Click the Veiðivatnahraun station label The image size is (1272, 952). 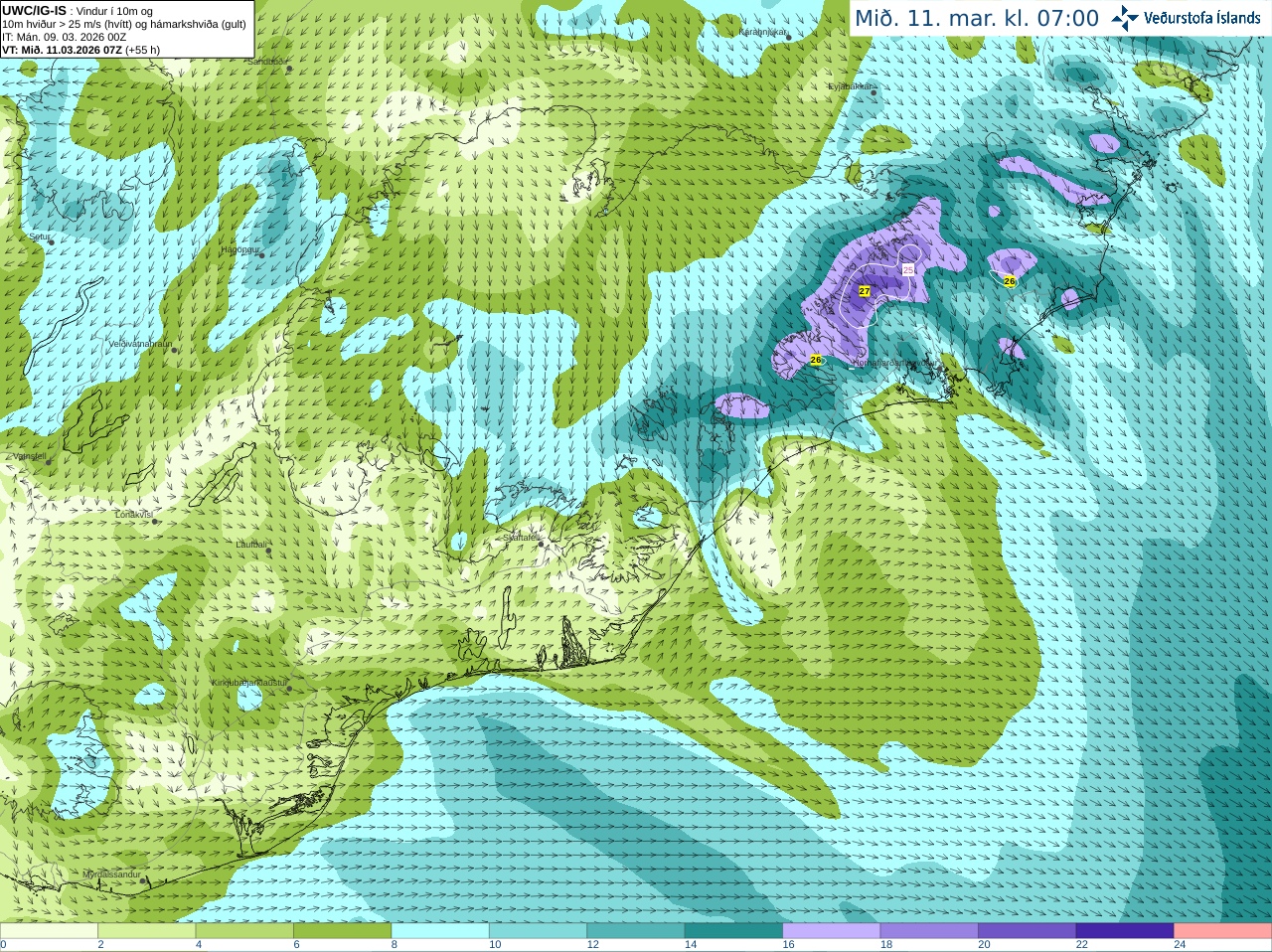pos(140,344)
